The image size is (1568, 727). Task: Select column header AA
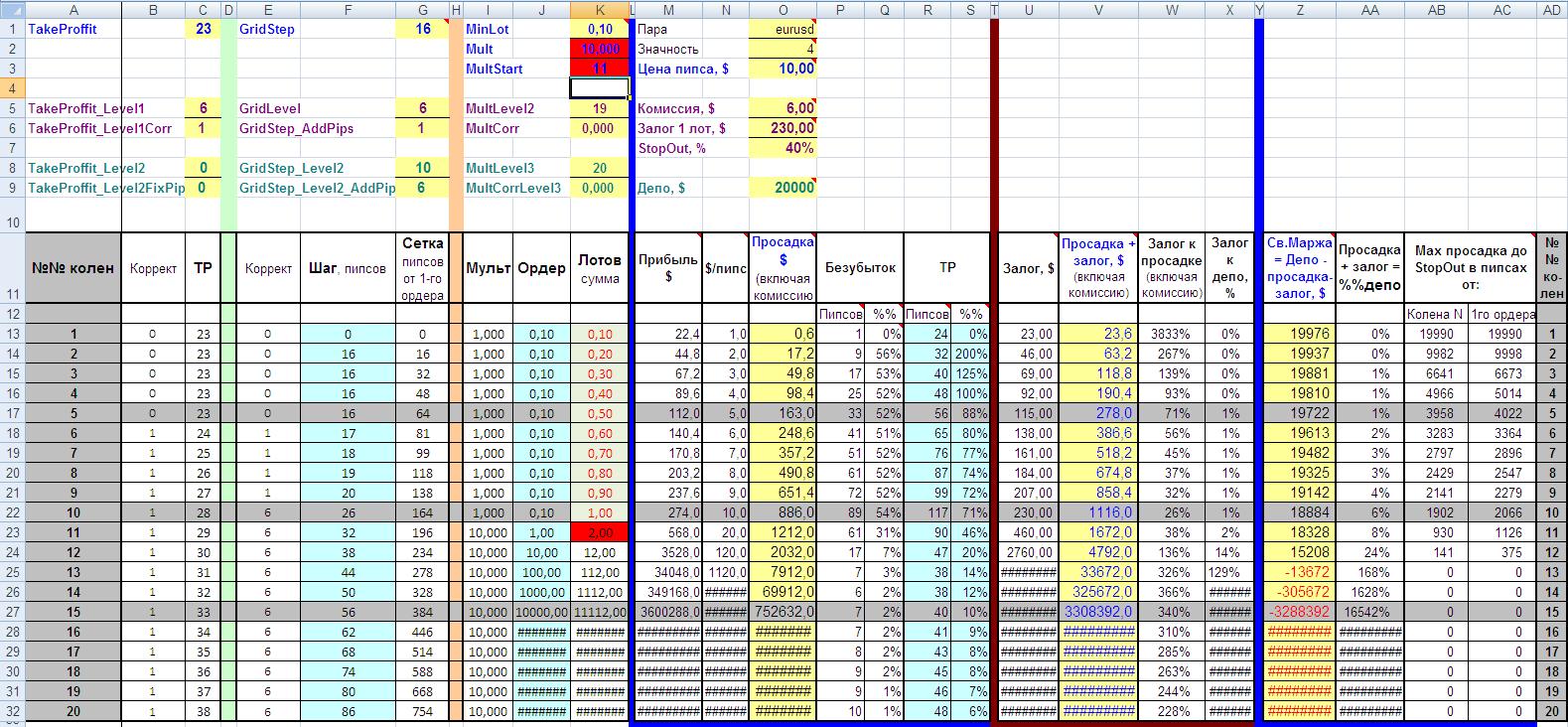[x=1369, y=9]
